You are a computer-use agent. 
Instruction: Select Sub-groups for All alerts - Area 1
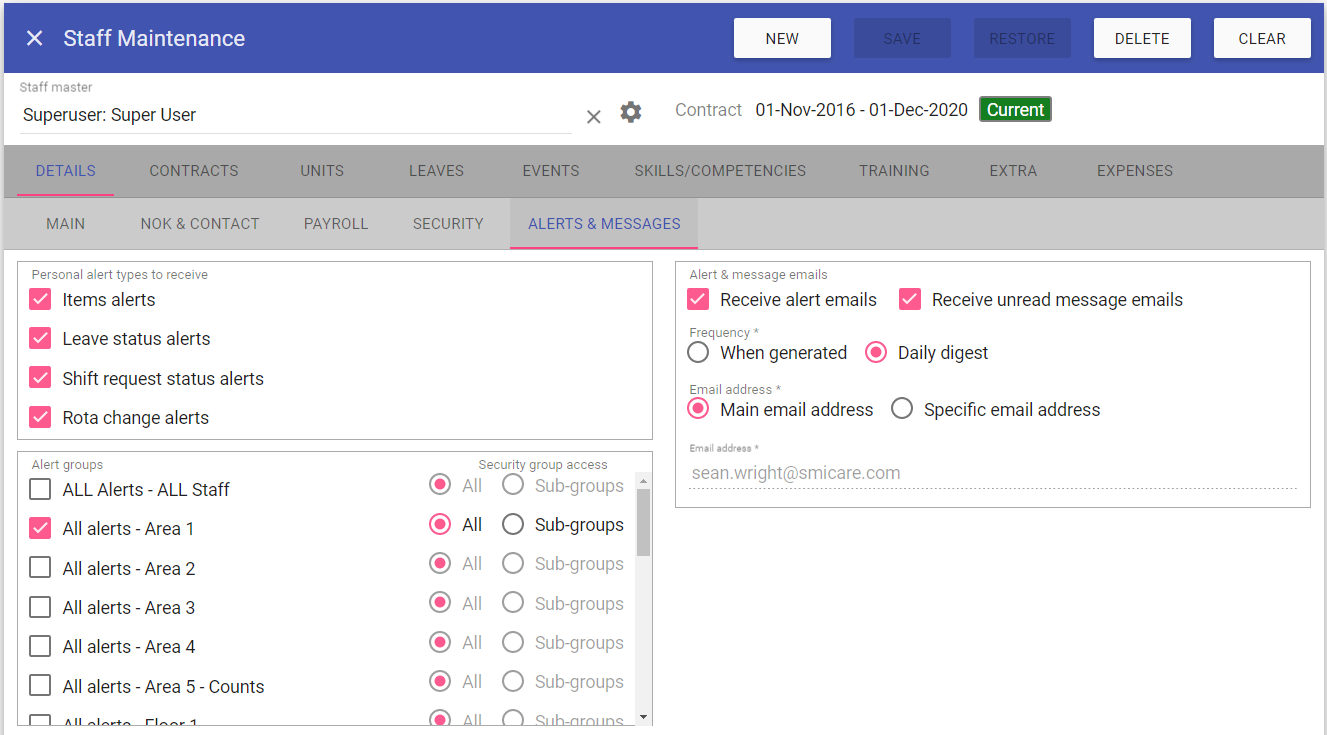(x=513, y=525)
